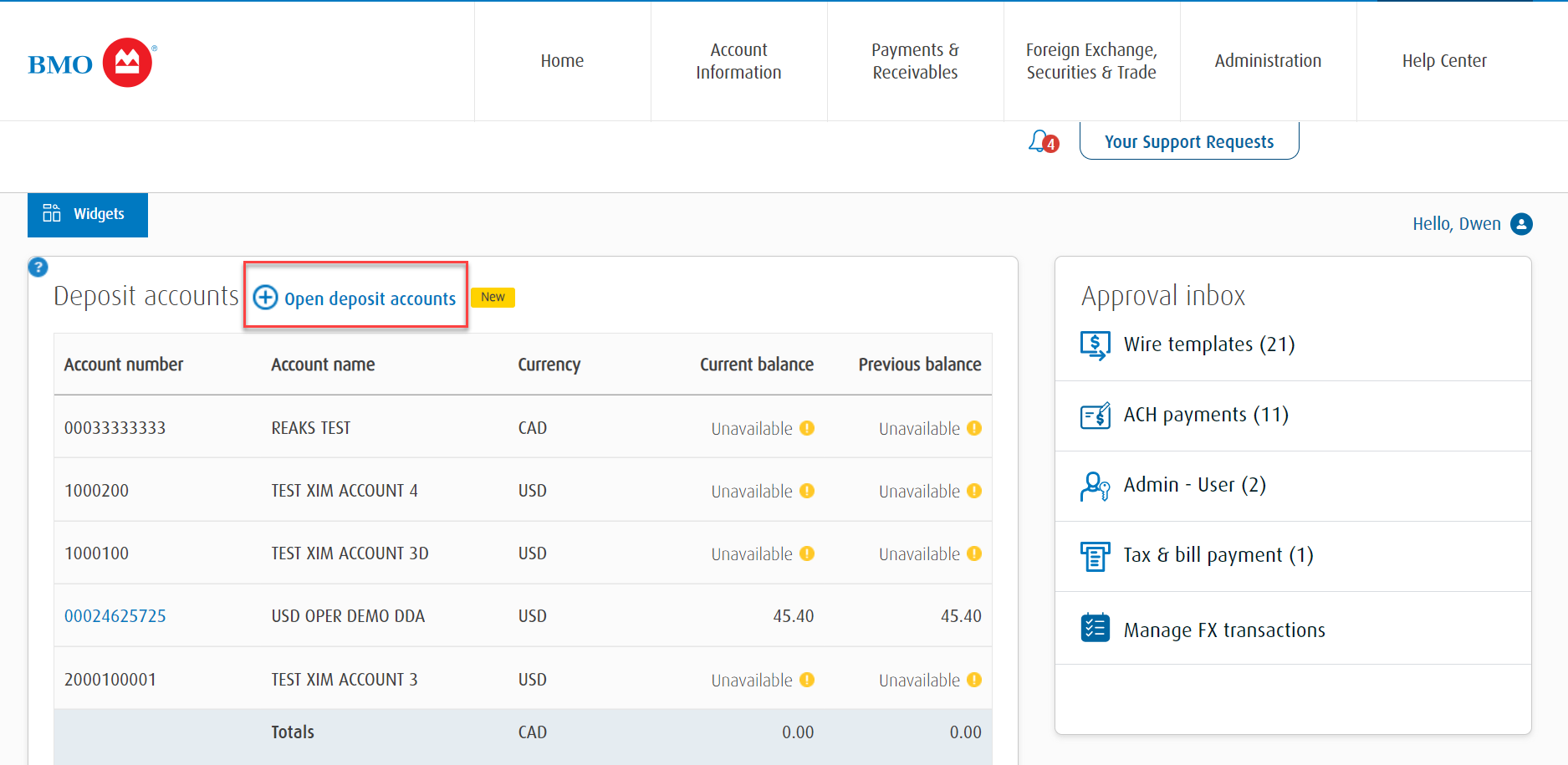Click the BMO logo
Screen dimensions: 1568x765
click(x=90, y=61)
